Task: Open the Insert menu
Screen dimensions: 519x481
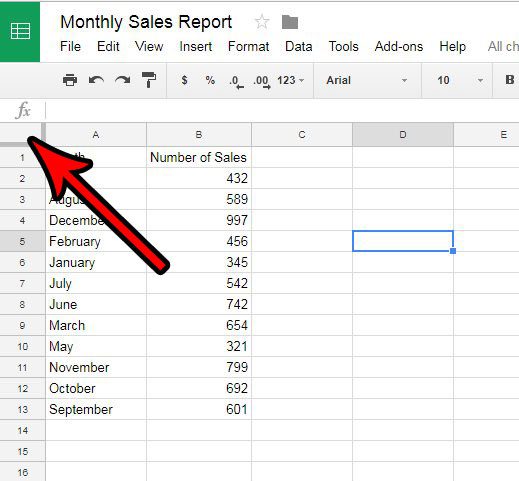Action: coord(196,46)
